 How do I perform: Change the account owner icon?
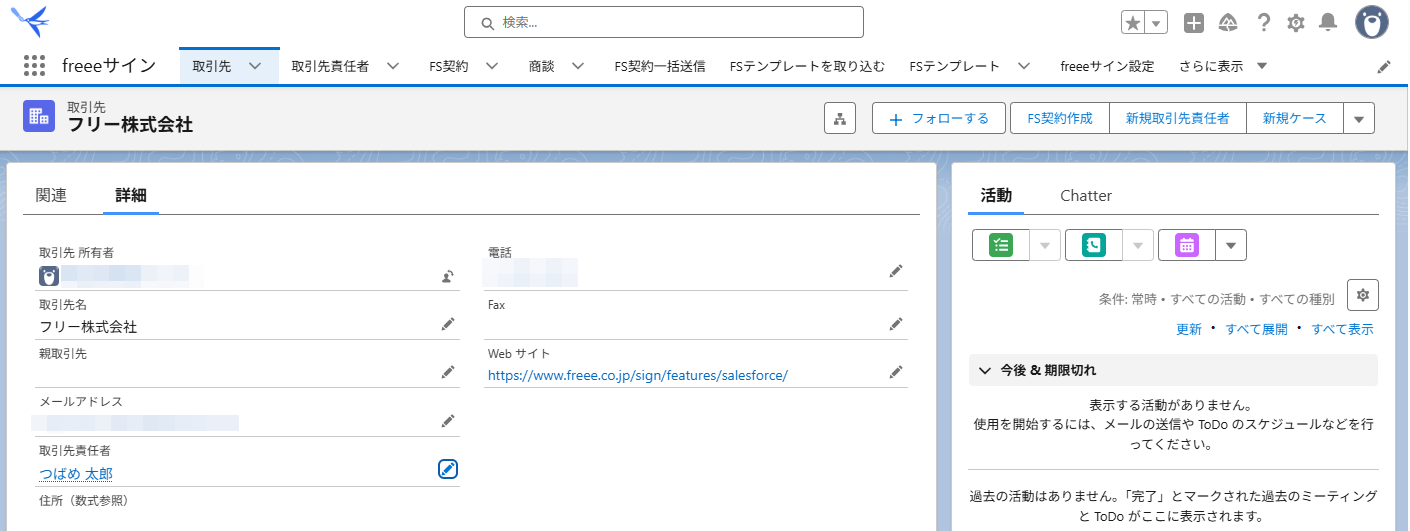point(448,276)
